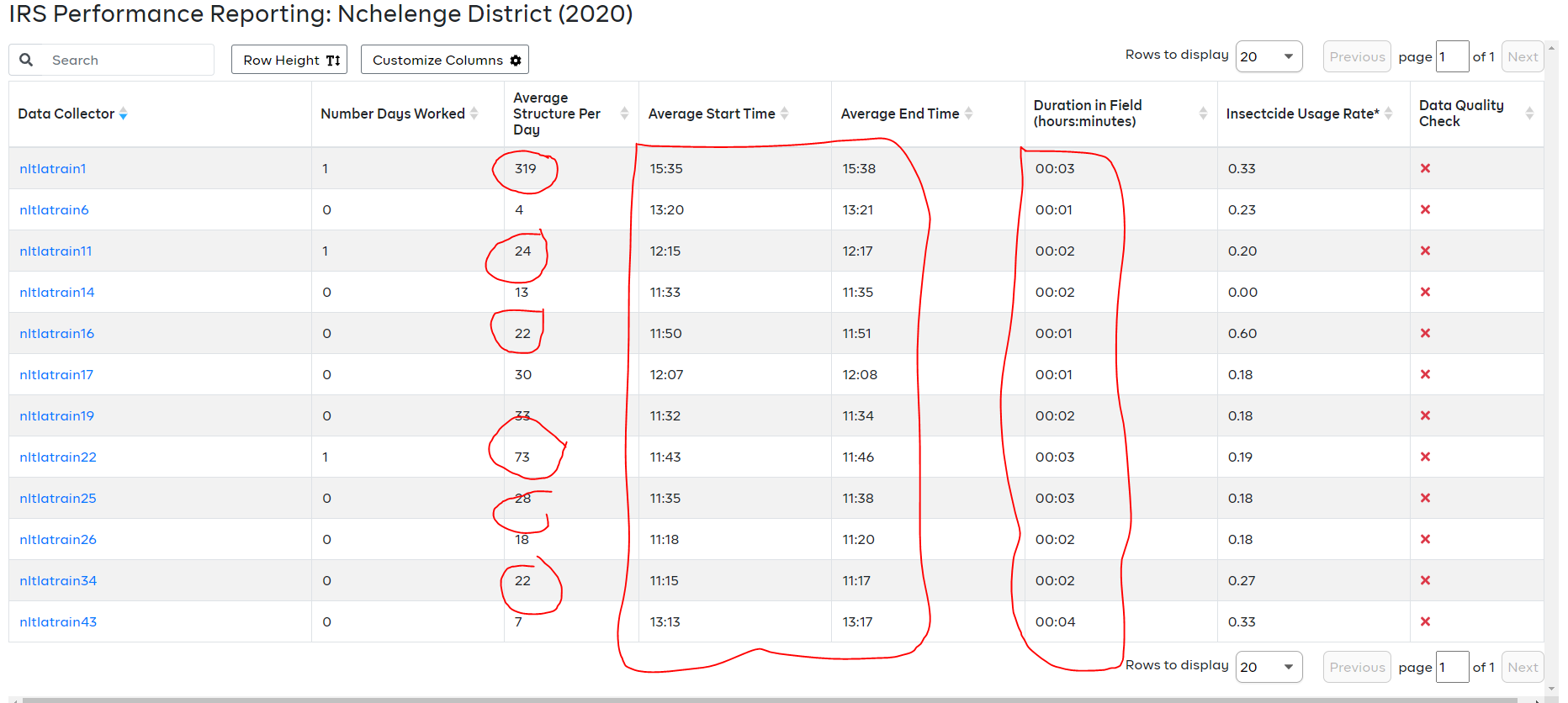
Task: Open bottom Rows to display dropdown
Action: [1269, 667]
